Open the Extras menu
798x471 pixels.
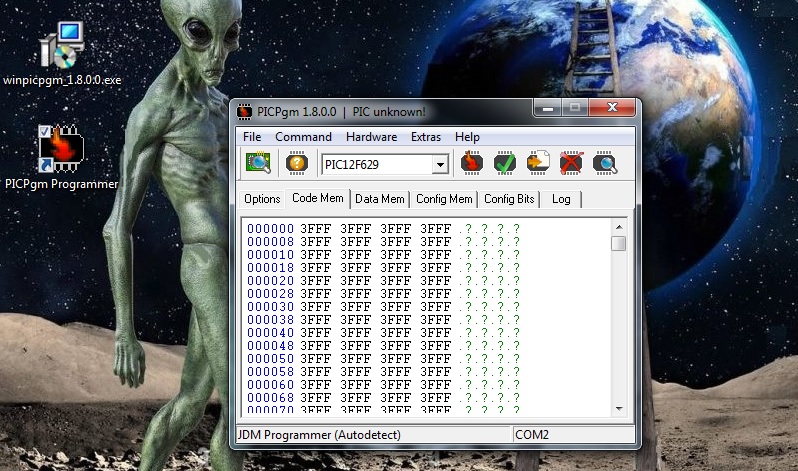click(425, 137)
